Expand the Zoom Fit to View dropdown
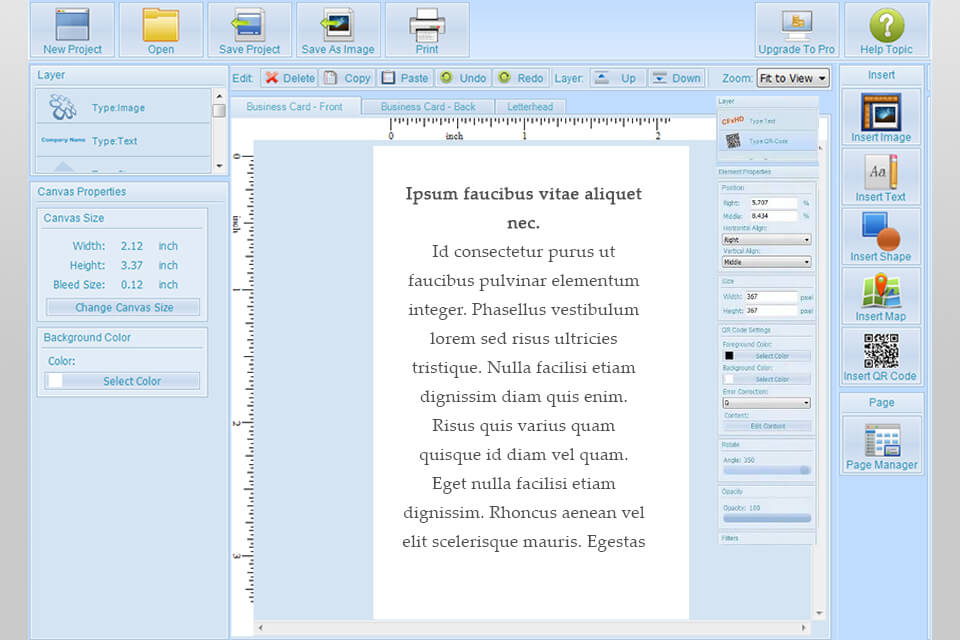The image size is (960, 640). click(x=792, y=78)
